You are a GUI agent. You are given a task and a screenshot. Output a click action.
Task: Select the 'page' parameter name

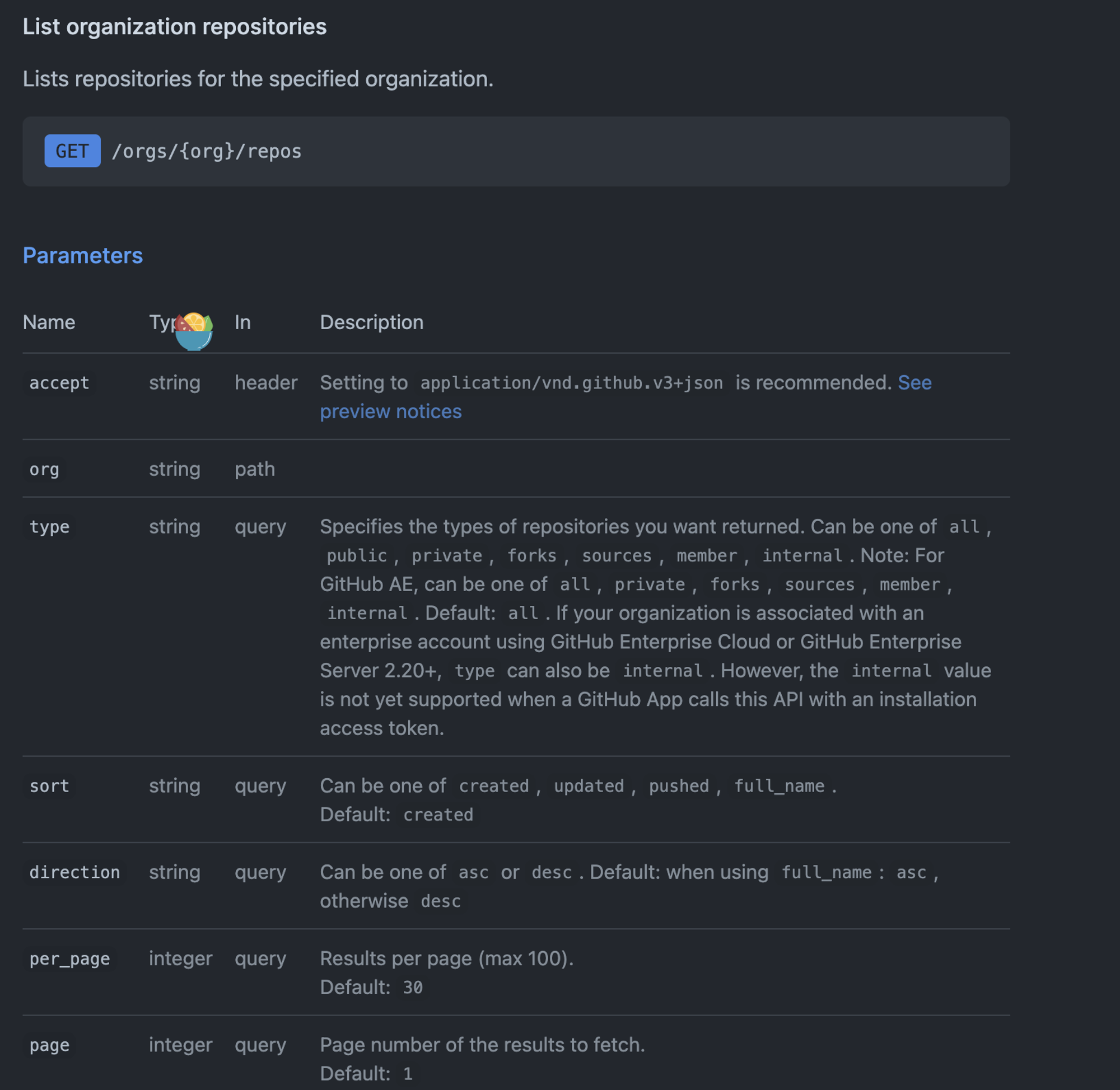pos(49,1045)
